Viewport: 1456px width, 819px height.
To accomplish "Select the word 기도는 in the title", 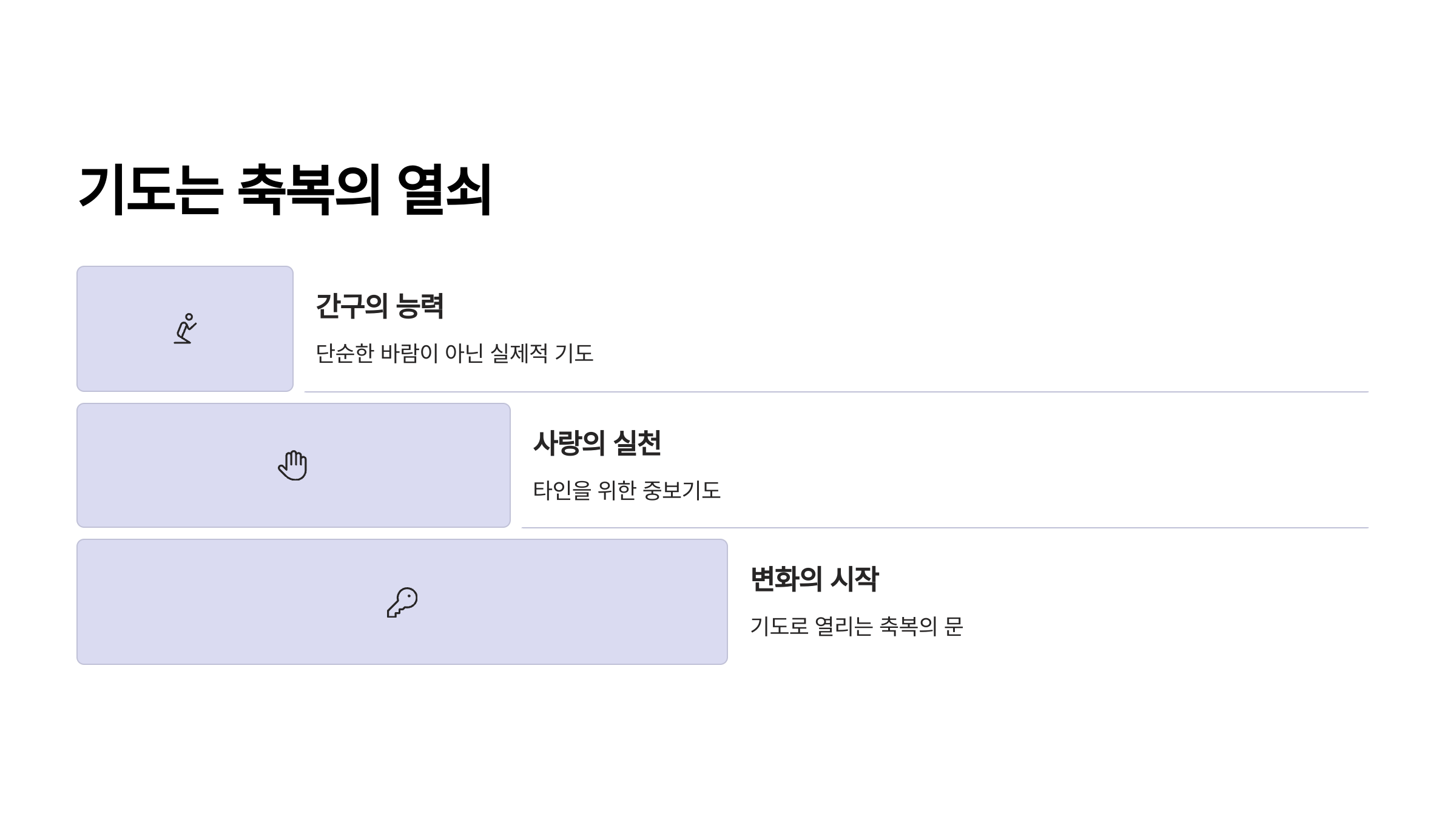I will pyautogui.click(x=150, y=190).
